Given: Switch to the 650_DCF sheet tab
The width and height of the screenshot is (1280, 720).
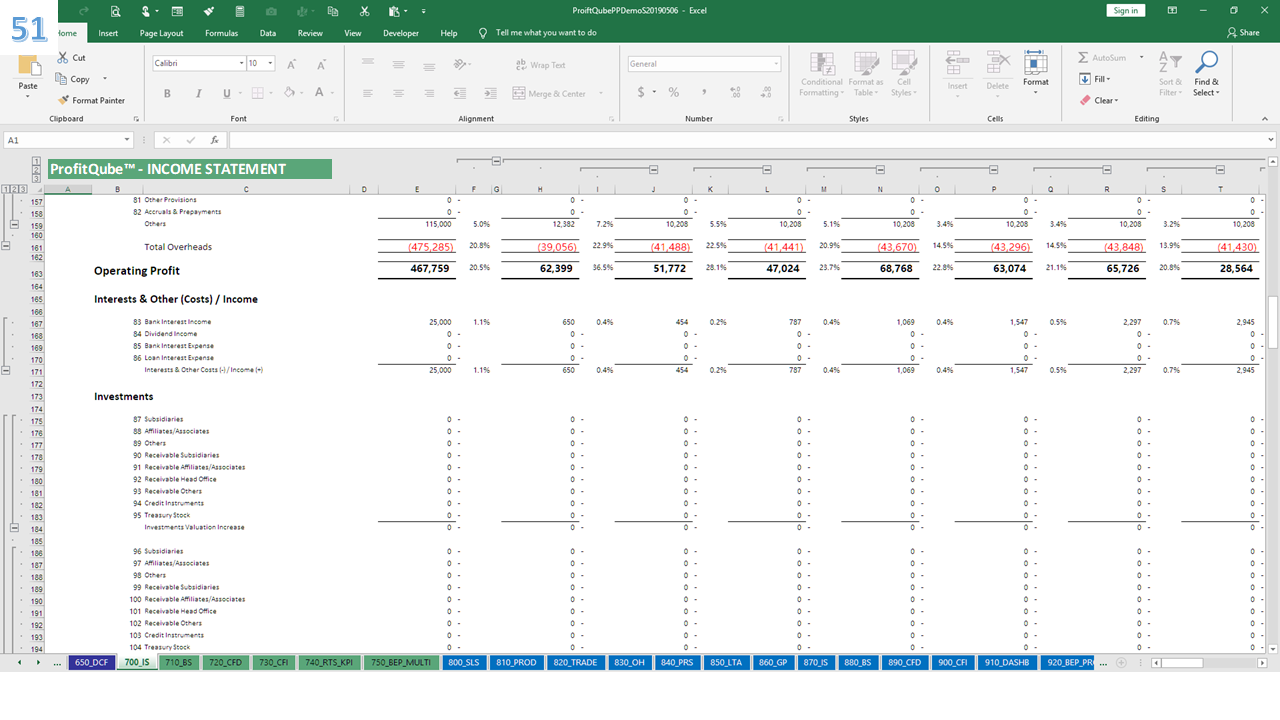Looking at the screenshot, I should 91,662.
